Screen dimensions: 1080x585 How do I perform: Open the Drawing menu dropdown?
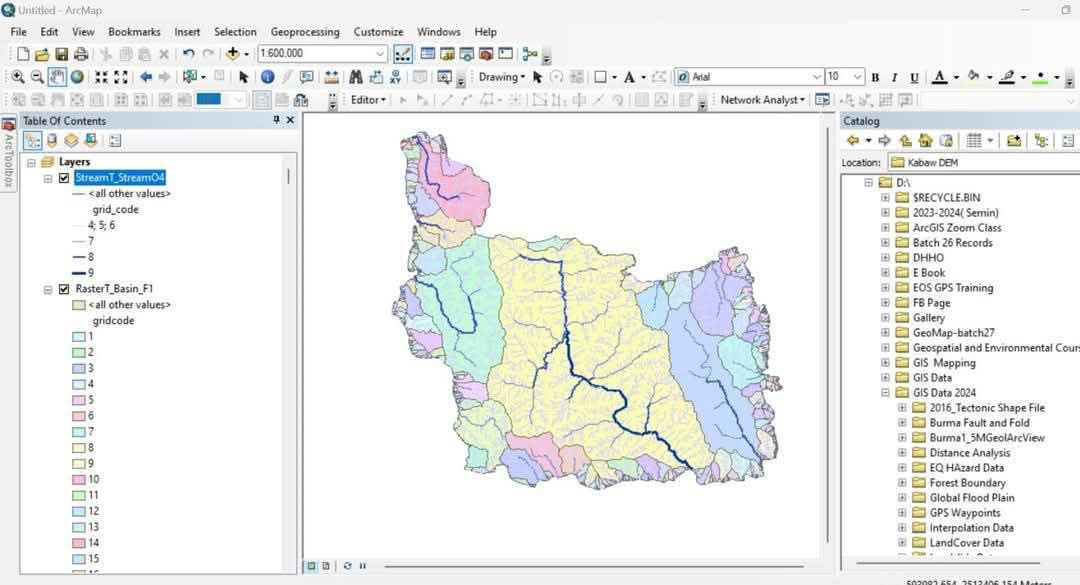coord(501,76)
